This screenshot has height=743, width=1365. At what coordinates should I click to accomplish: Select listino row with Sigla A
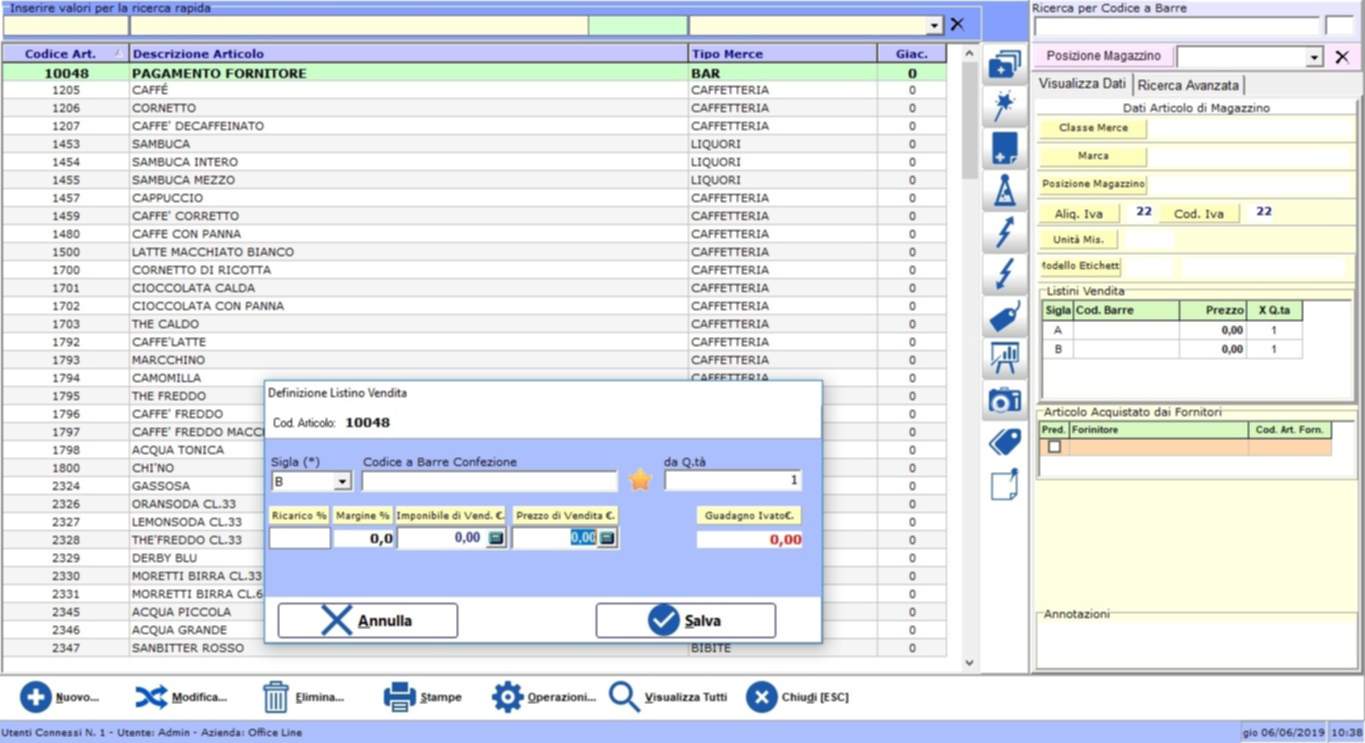[x=1172, y=330]
